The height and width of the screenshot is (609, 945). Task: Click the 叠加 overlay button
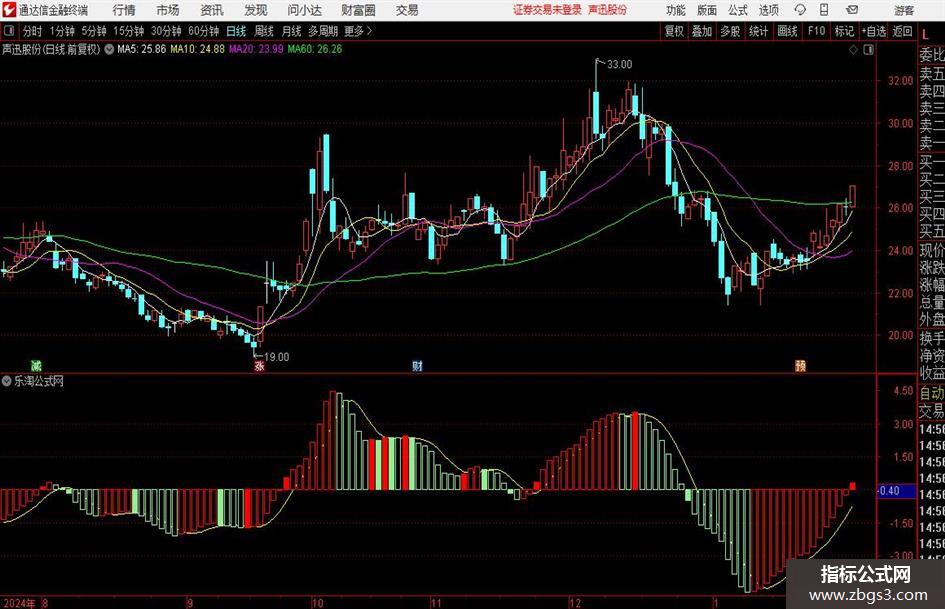[702, 31]
